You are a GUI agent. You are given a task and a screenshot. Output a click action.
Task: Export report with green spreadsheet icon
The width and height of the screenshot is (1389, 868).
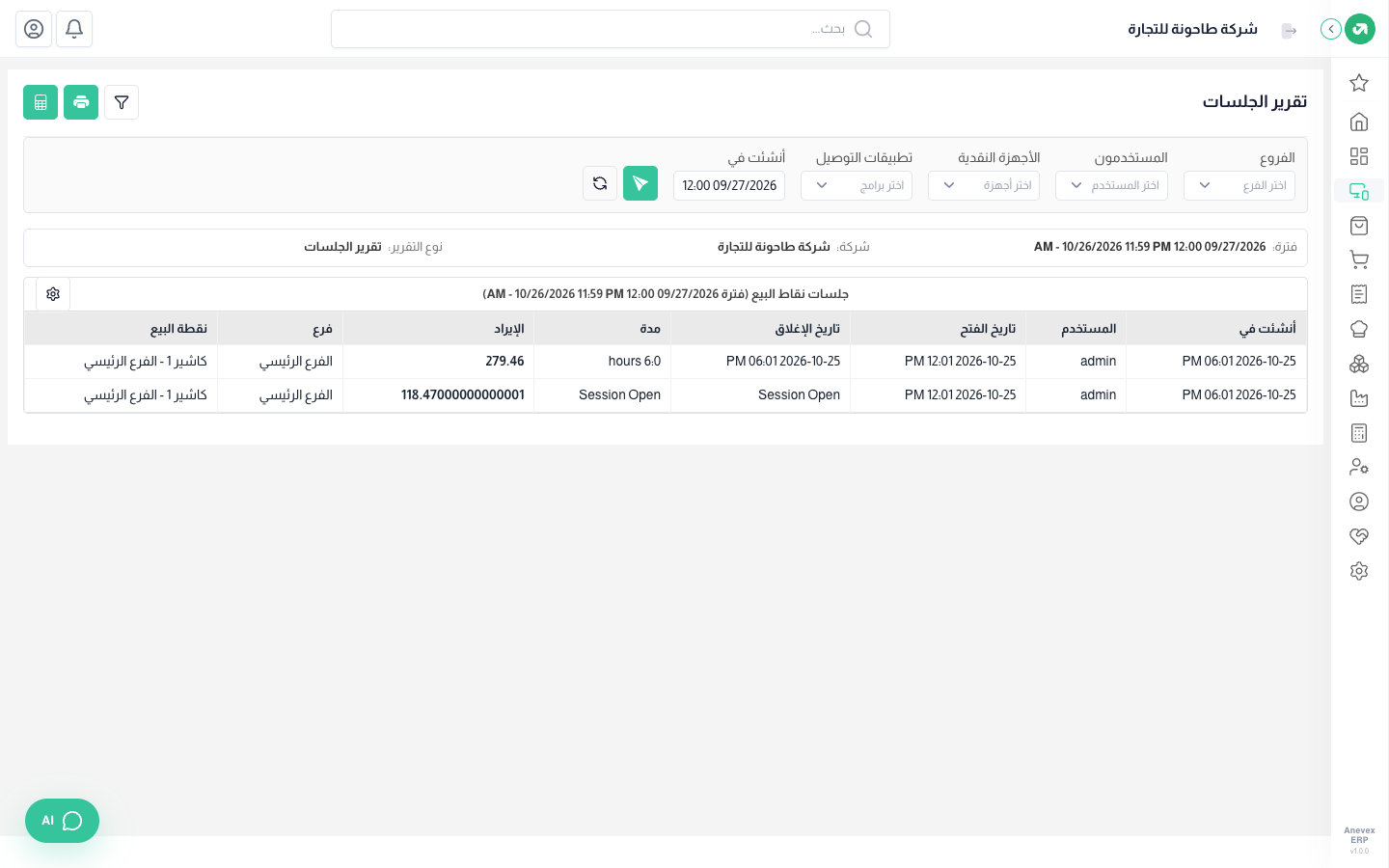tap(41, 102)
